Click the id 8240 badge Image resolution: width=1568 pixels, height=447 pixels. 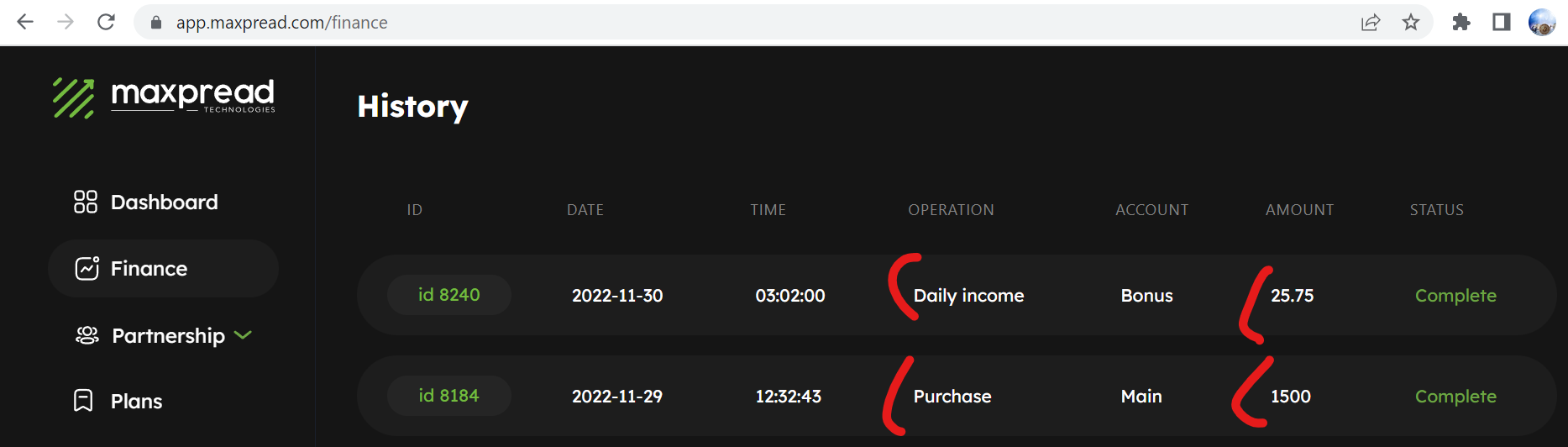449,295
